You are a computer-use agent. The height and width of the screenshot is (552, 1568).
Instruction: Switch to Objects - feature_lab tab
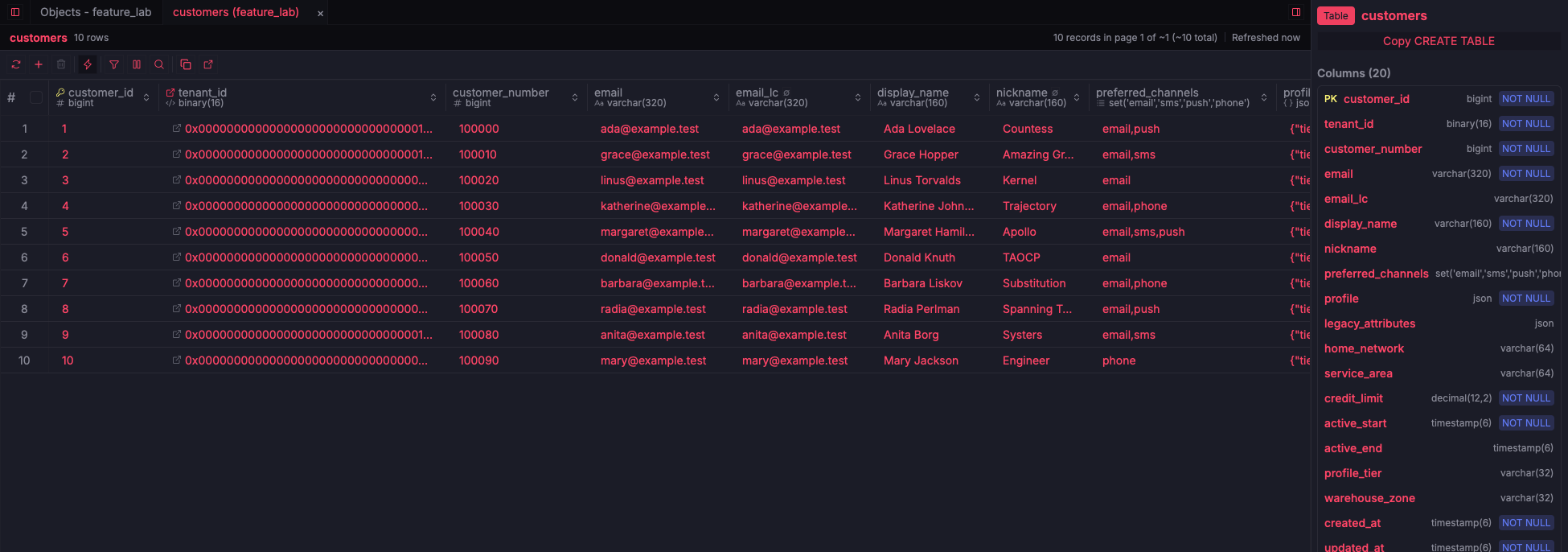click(x=96, y=12)
